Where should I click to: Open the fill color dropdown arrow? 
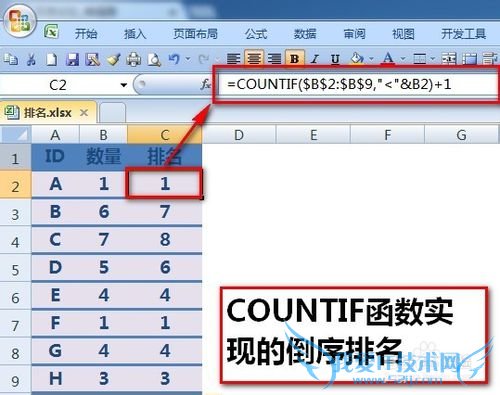click(371, 59)
